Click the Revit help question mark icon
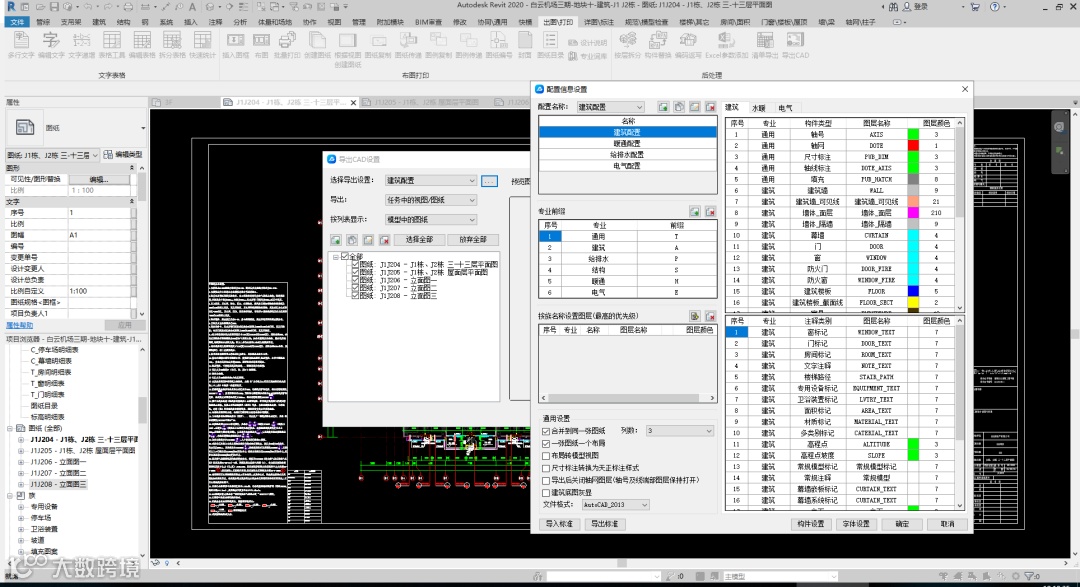Image resolution: width=1080 pixels, height=587 pixels. 995,7
